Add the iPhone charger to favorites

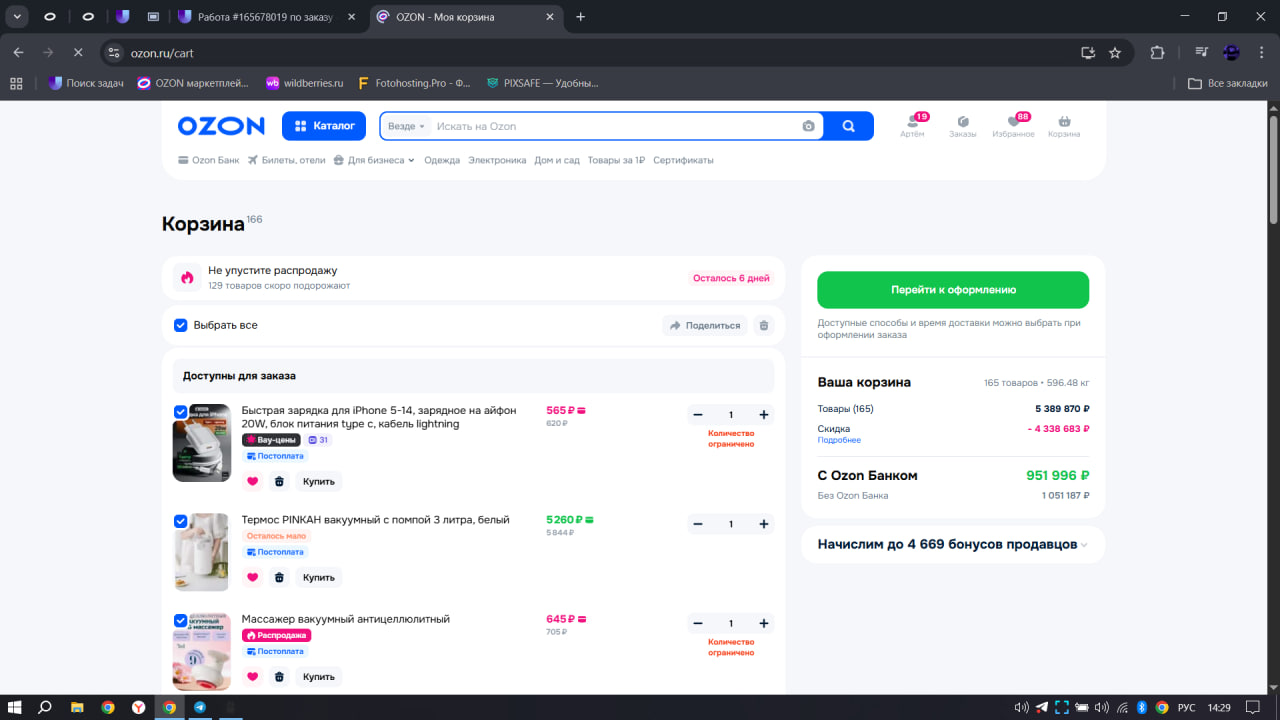click(252, 481)
